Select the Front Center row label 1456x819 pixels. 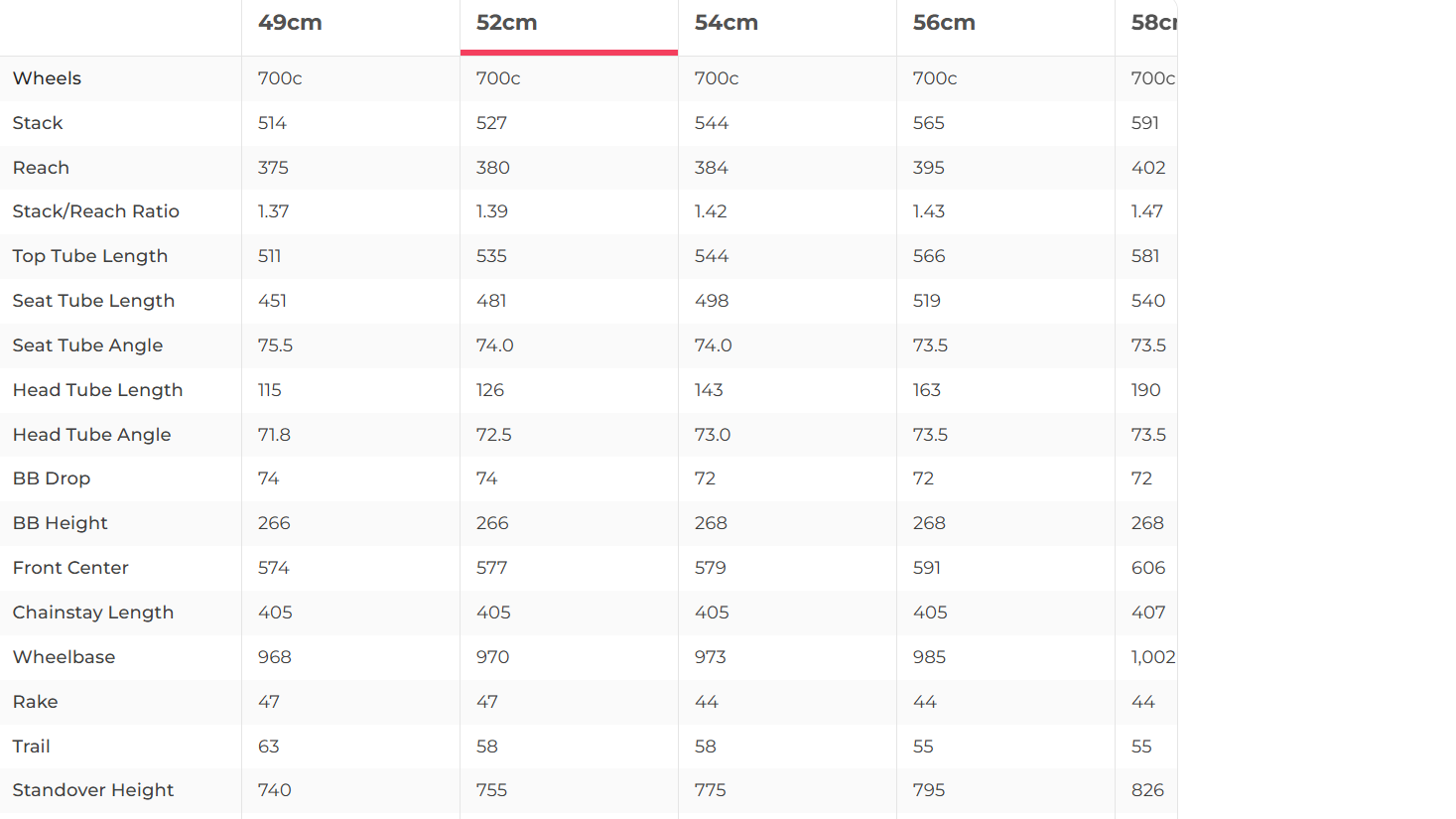tap(70, 568)
